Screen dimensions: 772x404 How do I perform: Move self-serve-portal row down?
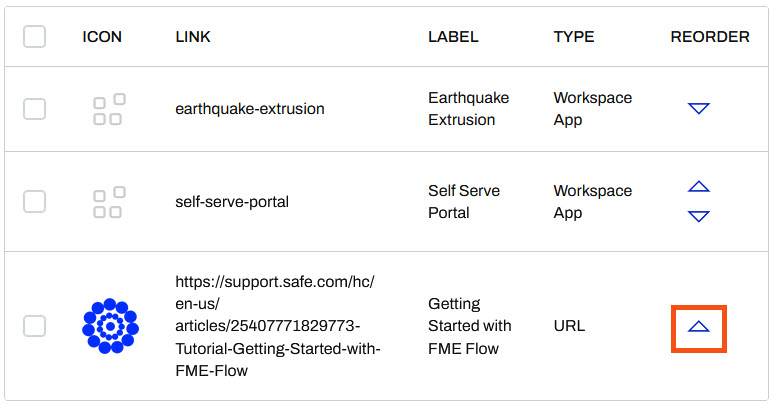699,216
